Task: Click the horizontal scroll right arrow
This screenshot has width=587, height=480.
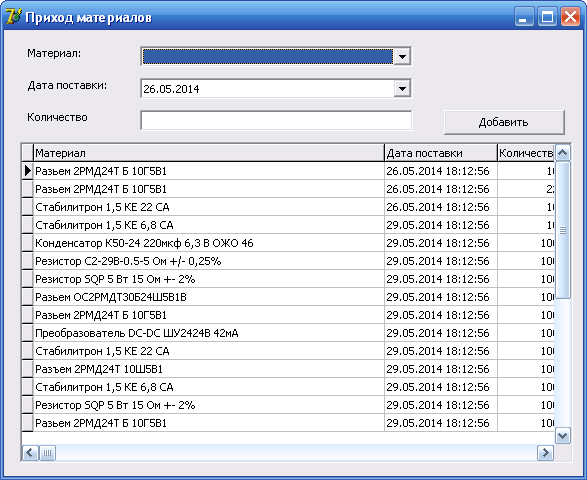Action: point(545,453)
